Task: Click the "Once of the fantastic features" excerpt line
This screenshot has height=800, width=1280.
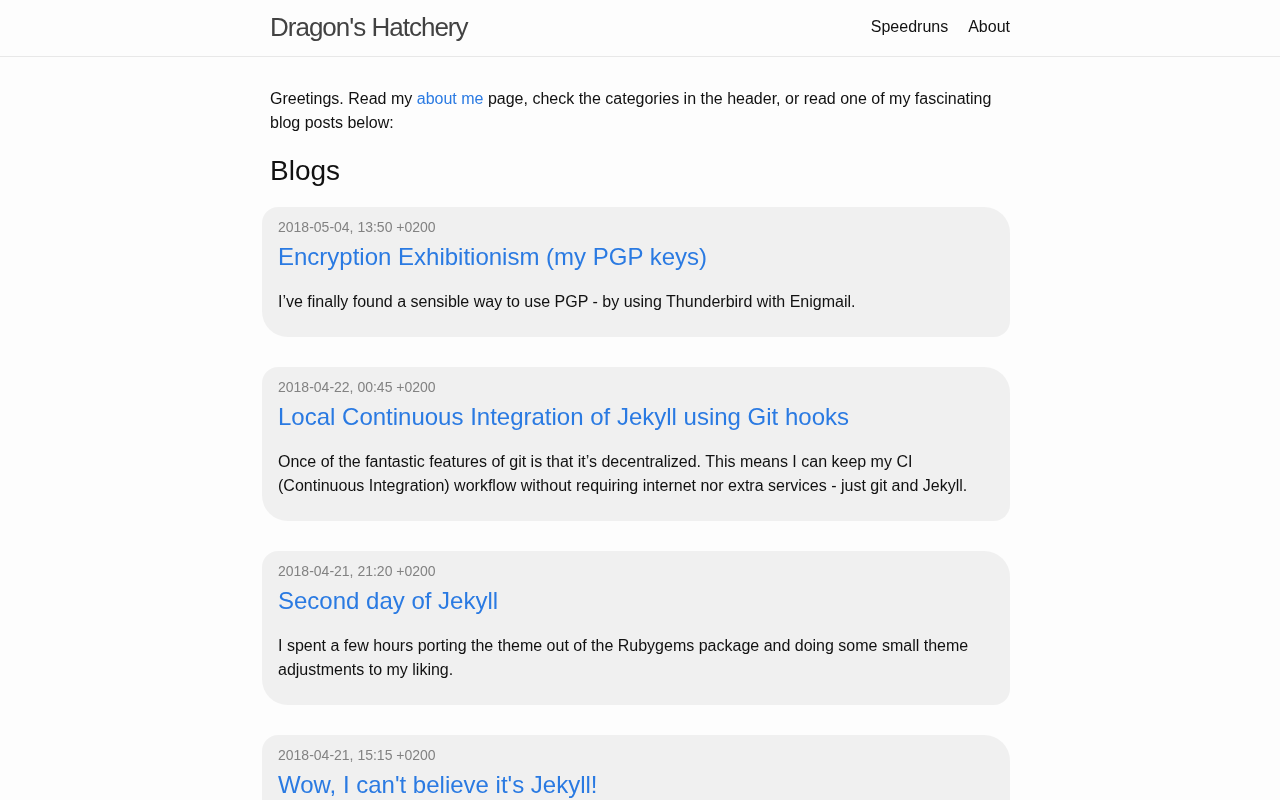Action: (x=594, y=462)
